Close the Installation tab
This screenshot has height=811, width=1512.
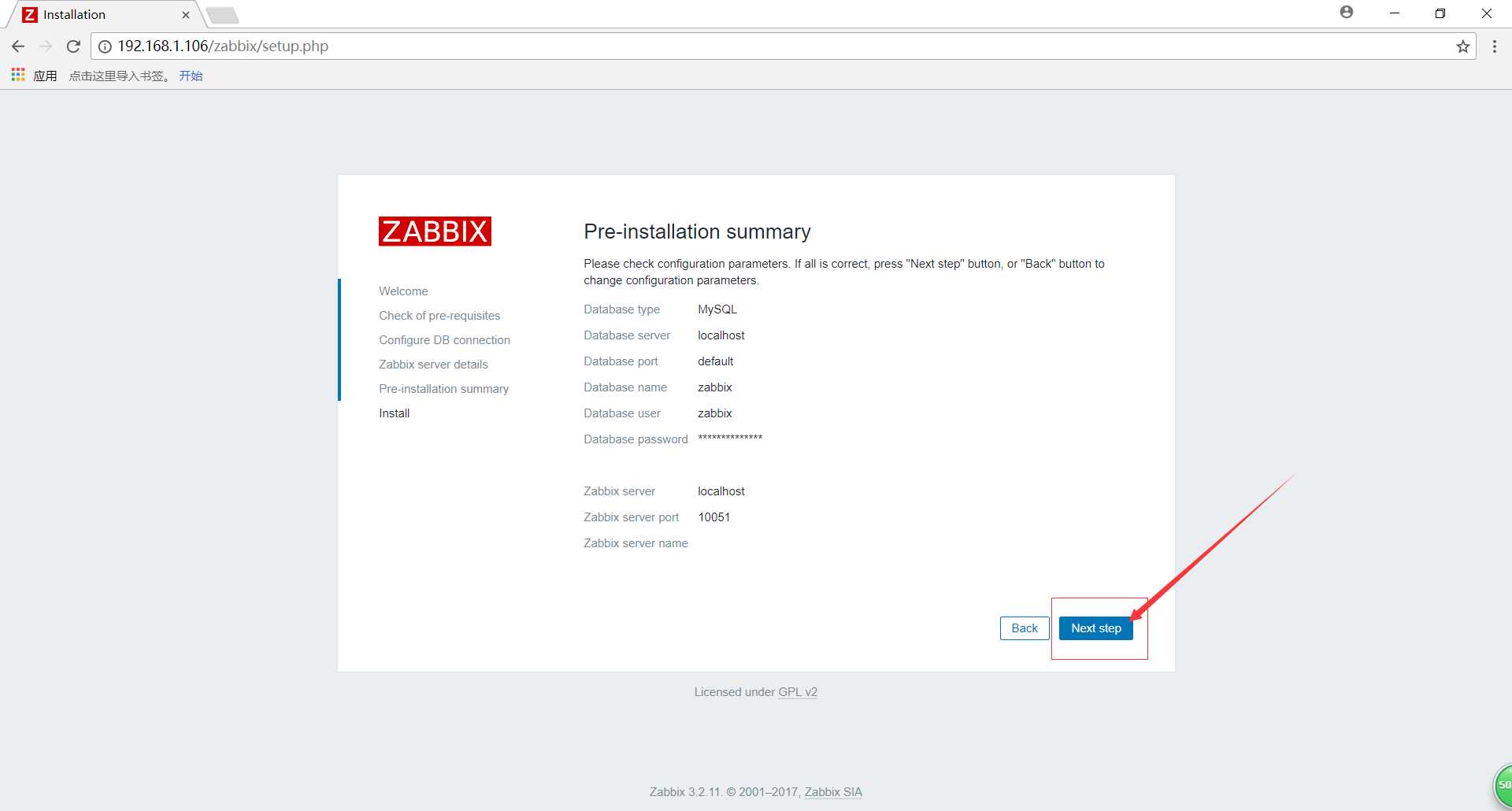click(x=186, y=15)
